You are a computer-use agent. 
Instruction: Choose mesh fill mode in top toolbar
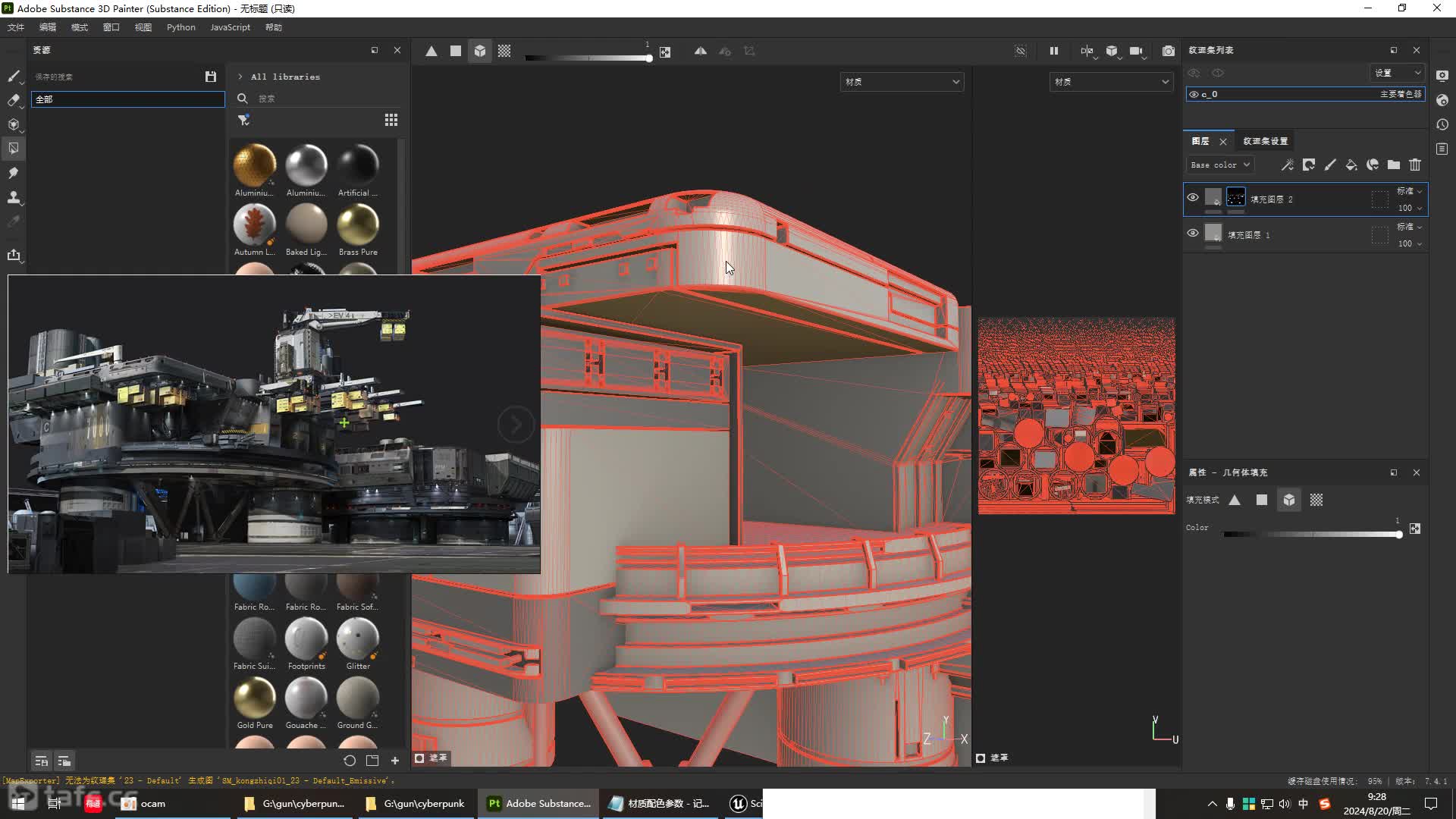click(x=480, y=51)
